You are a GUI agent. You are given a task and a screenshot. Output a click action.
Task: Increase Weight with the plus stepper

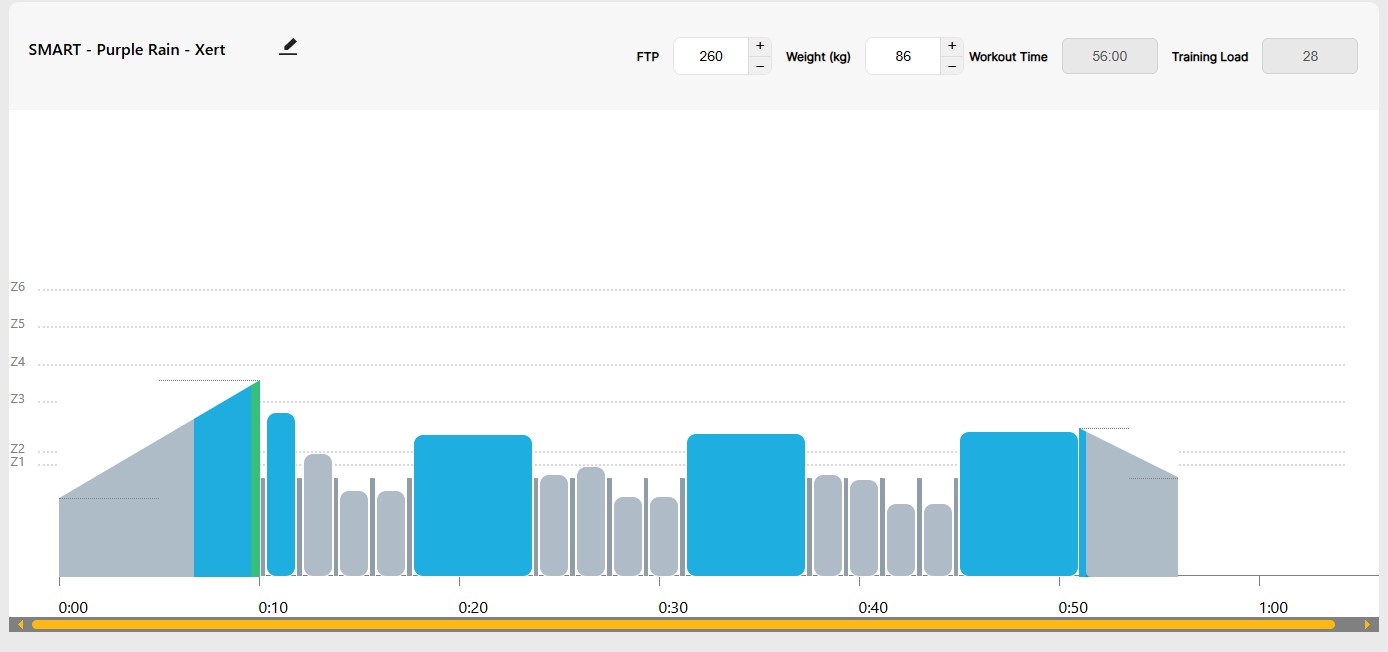[x=952, y=46]
